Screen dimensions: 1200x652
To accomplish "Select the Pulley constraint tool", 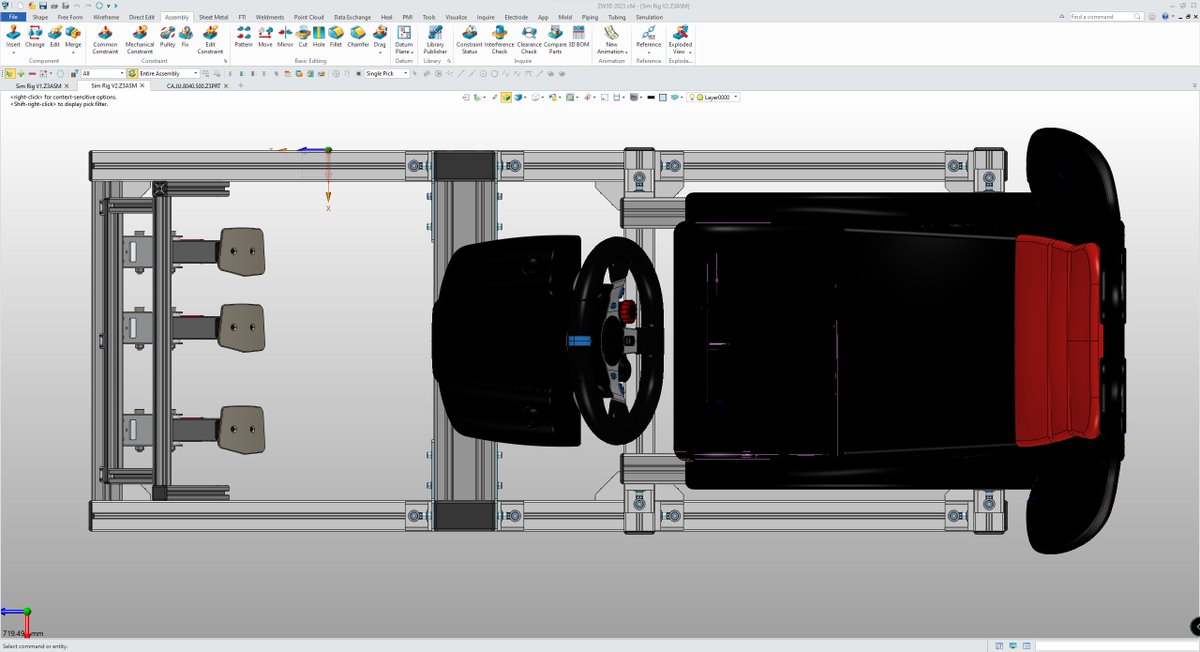I will [x=167, y=36].
